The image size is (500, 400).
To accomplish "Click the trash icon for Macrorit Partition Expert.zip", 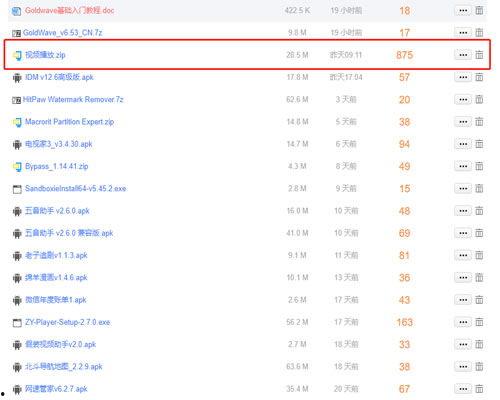I will coord(479,122).
